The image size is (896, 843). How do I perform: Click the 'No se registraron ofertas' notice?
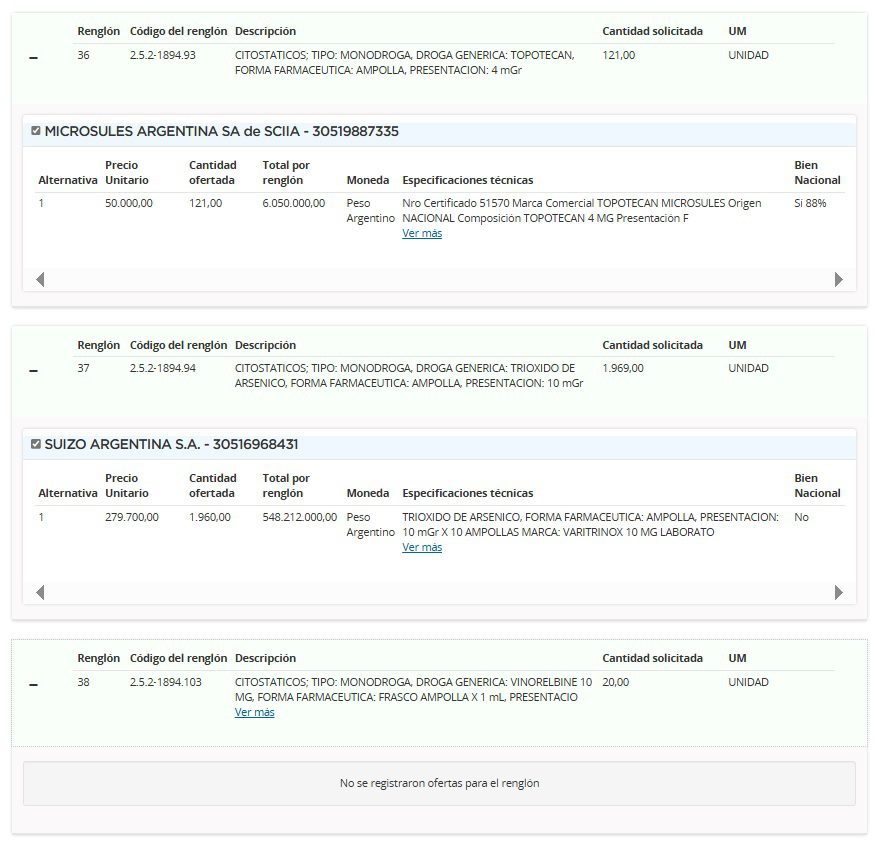click(x=439, y=783)
